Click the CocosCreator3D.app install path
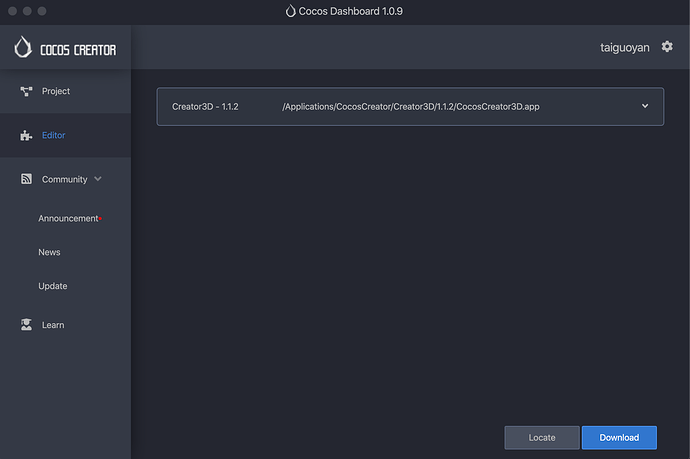The image size is (690, 459). click(x=411, y=106)
